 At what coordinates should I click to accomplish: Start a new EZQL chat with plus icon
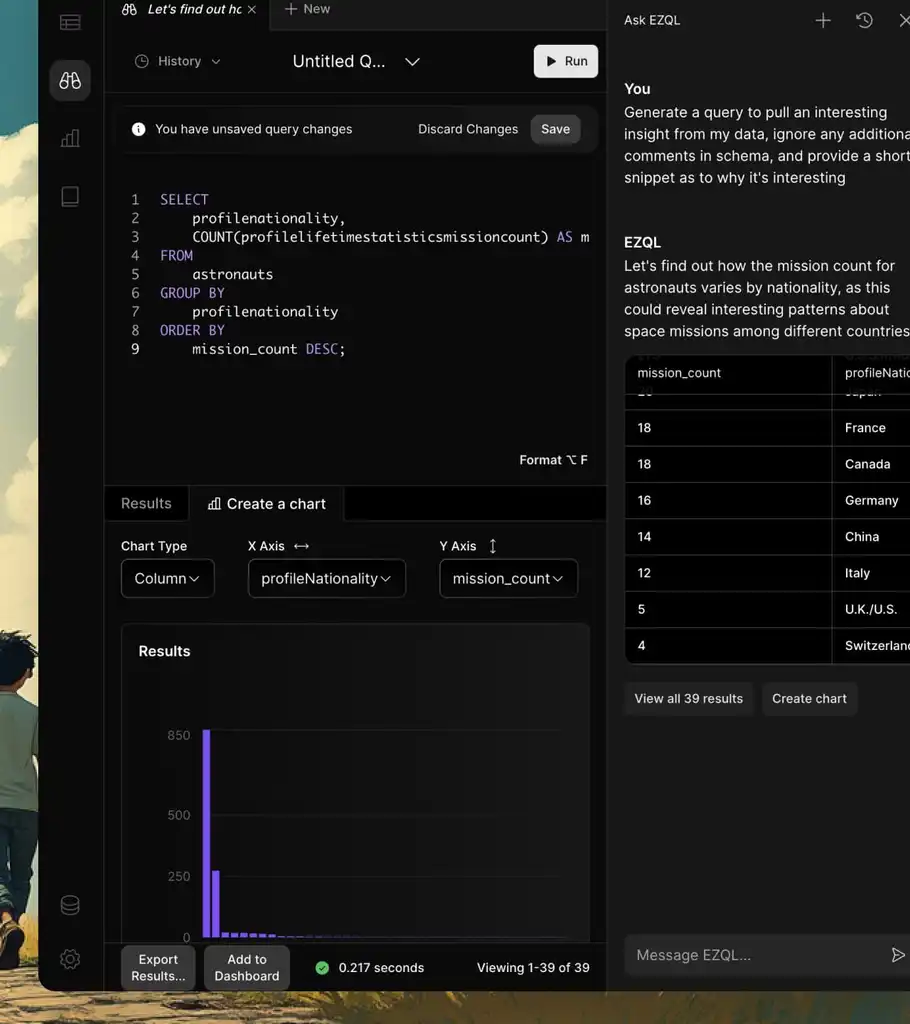[x=823, y=20]
